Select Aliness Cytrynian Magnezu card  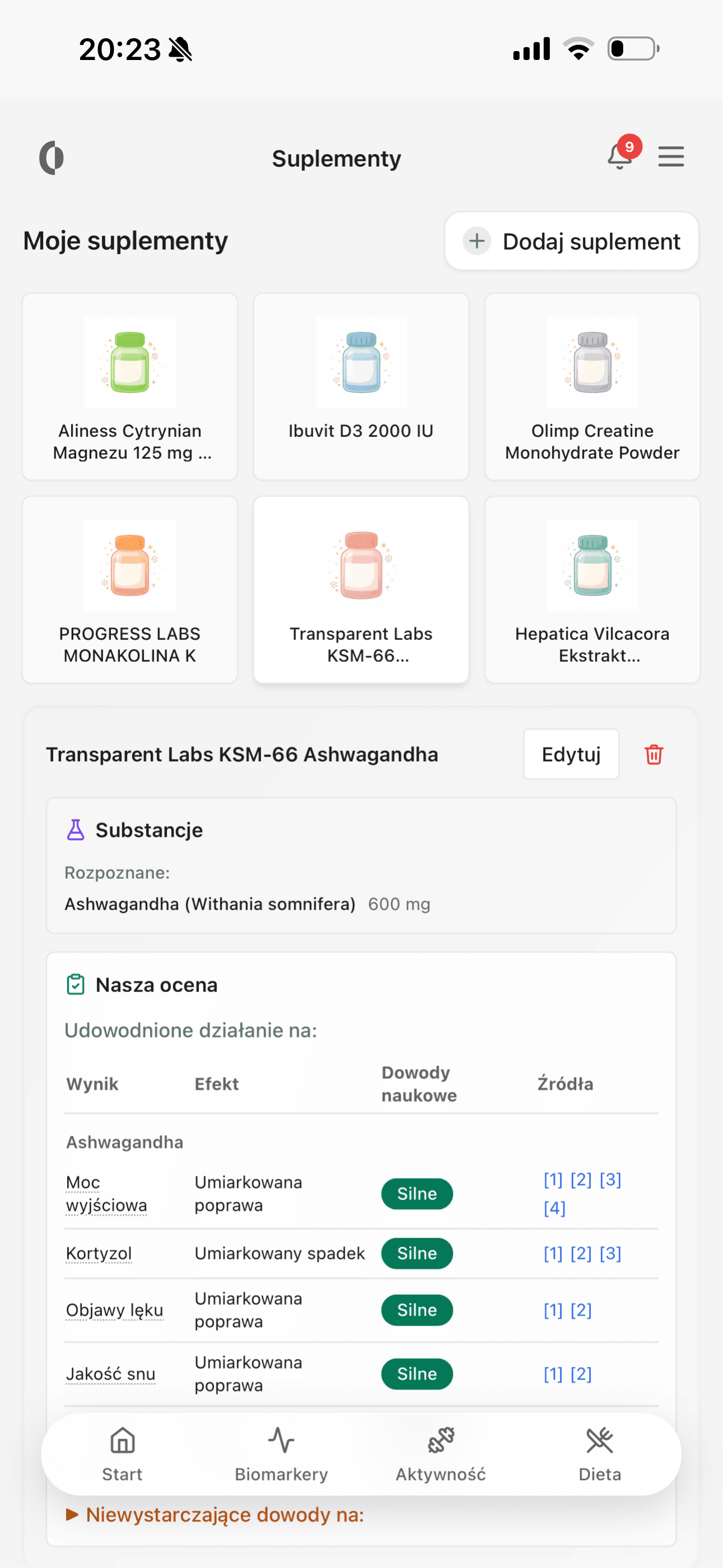129,386
